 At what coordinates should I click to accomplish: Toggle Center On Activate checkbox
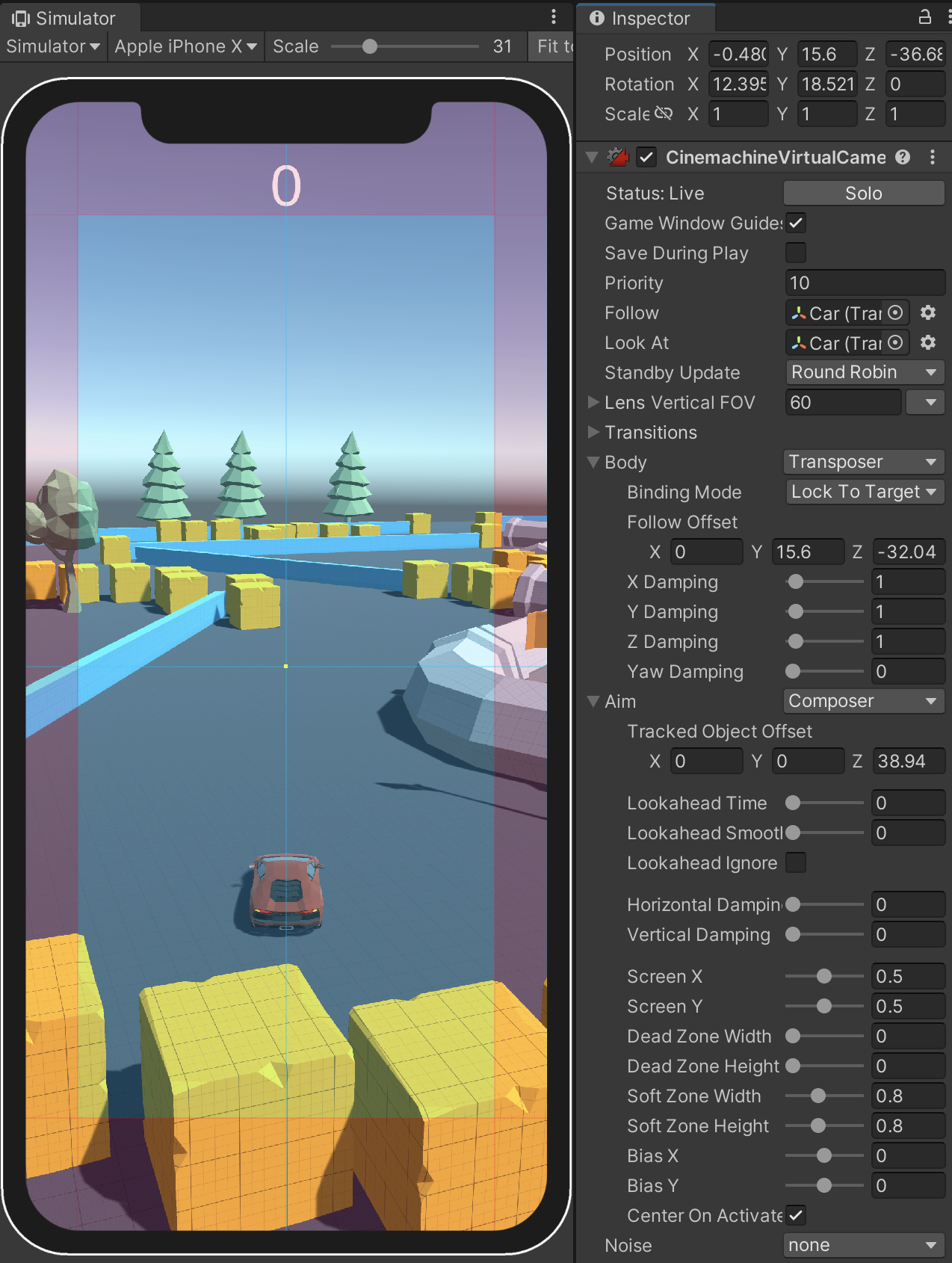click(796, 1215)
